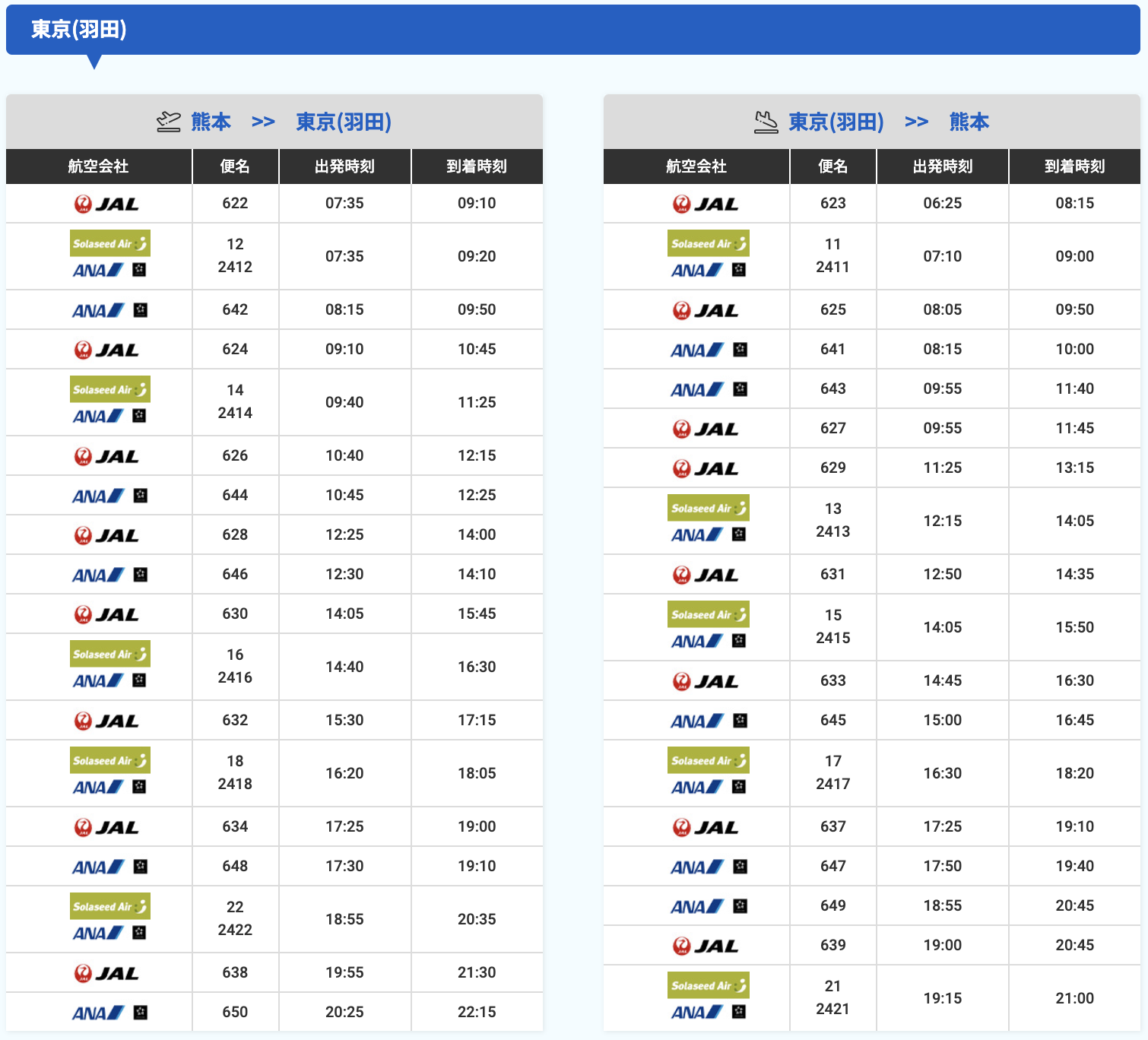Screen dimensions: 1148x1040
Task: Click the ANA logo for flight 644
Action: tap(109, 496)
